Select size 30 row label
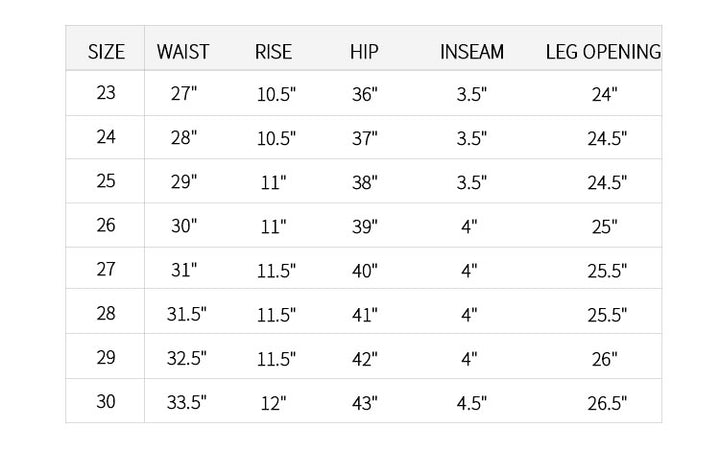Image resolution: width=720 pixels, height=451 pixels. 106,401
